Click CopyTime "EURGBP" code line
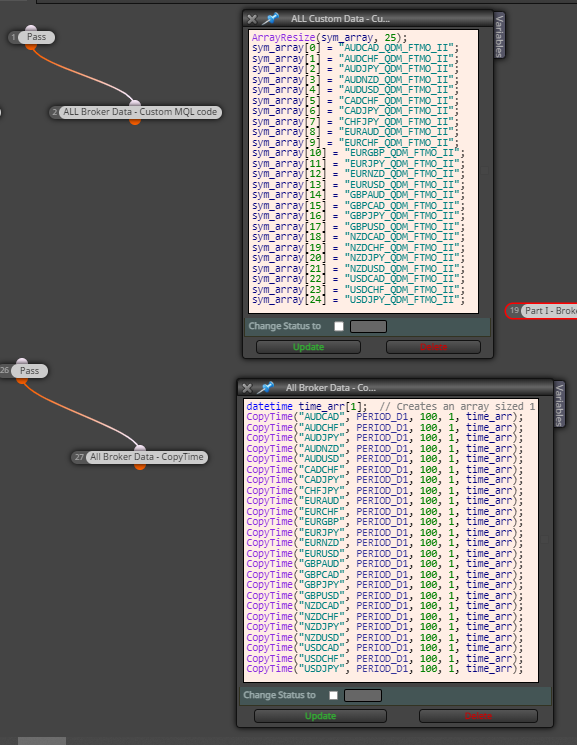Viewport: 577px width, 745px height. point(385,522)
